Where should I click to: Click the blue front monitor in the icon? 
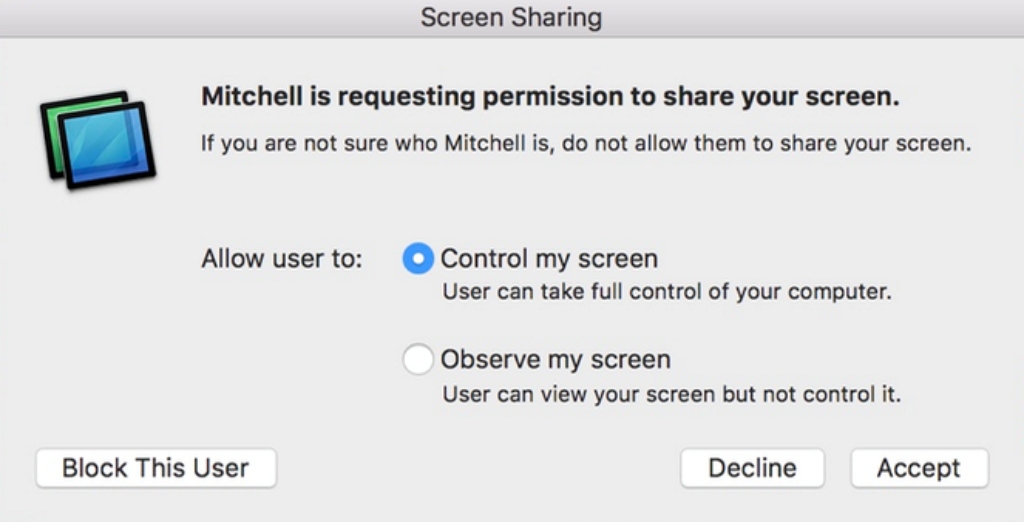pos(107,146)
